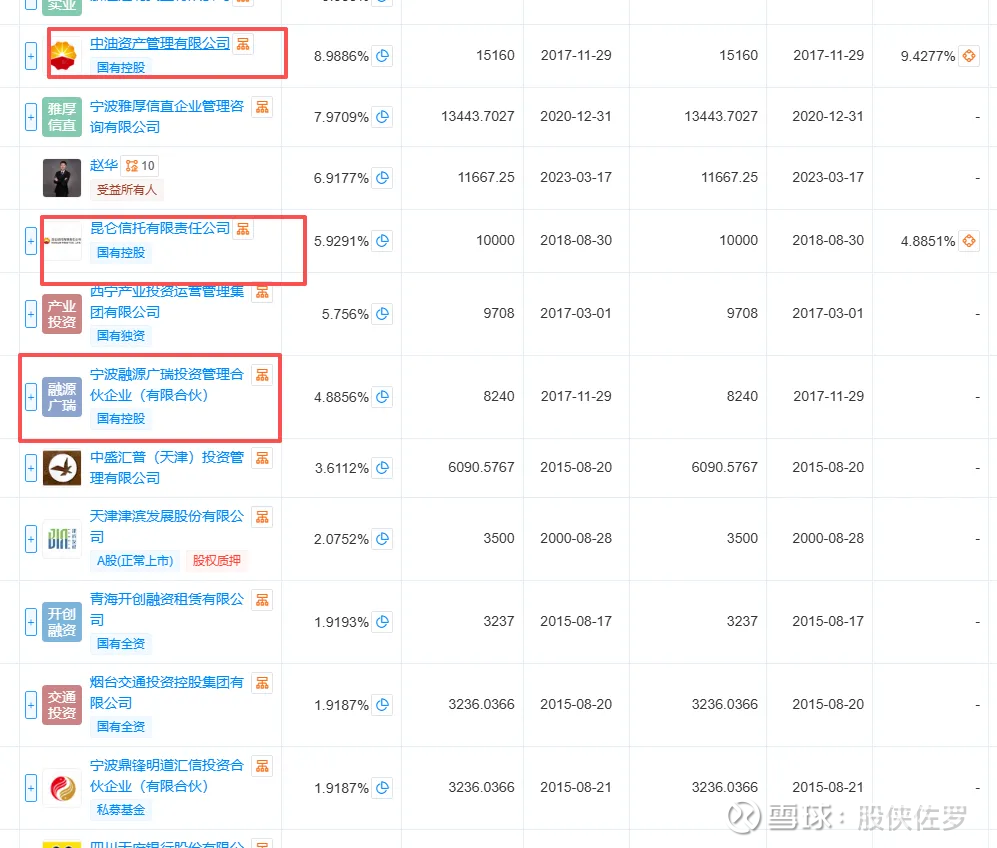Viewport: 997px width, 848px height.
Task: Expand the 宁波融源广瑞投资管理 row
Action: tap(31, 397)
